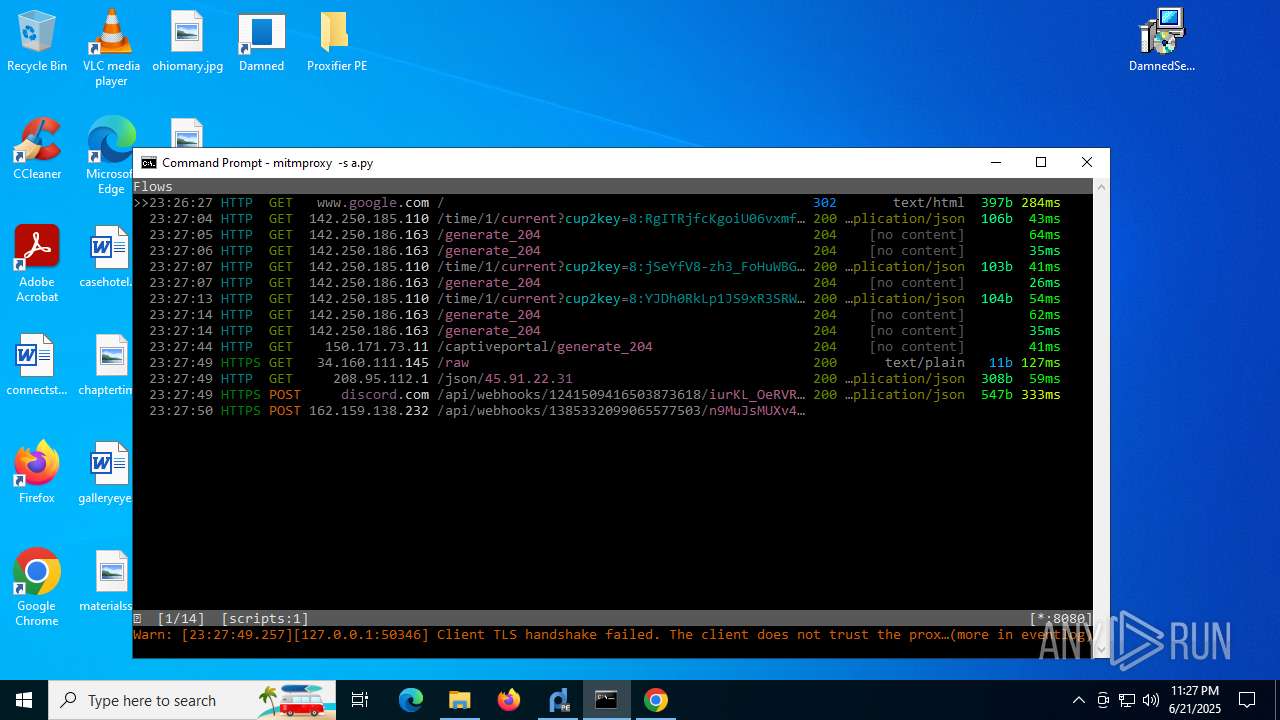Image resolution: width=1280 pixels, height=720 pixels.
Task: Select the 208.95.112.1 /json flow
Action: pos(612,379)
